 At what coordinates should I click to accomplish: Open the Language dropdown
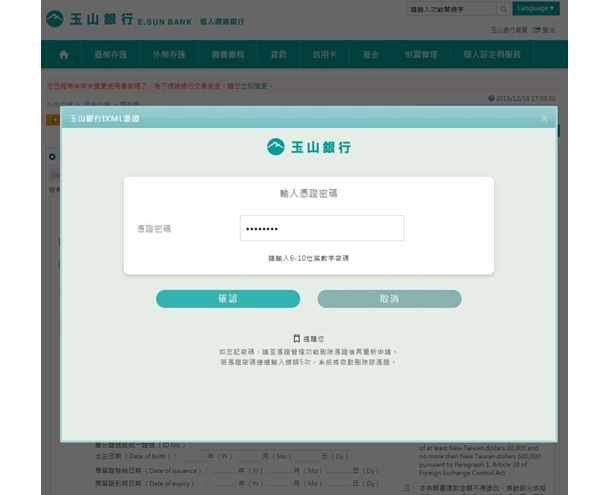tap(536, 8)
